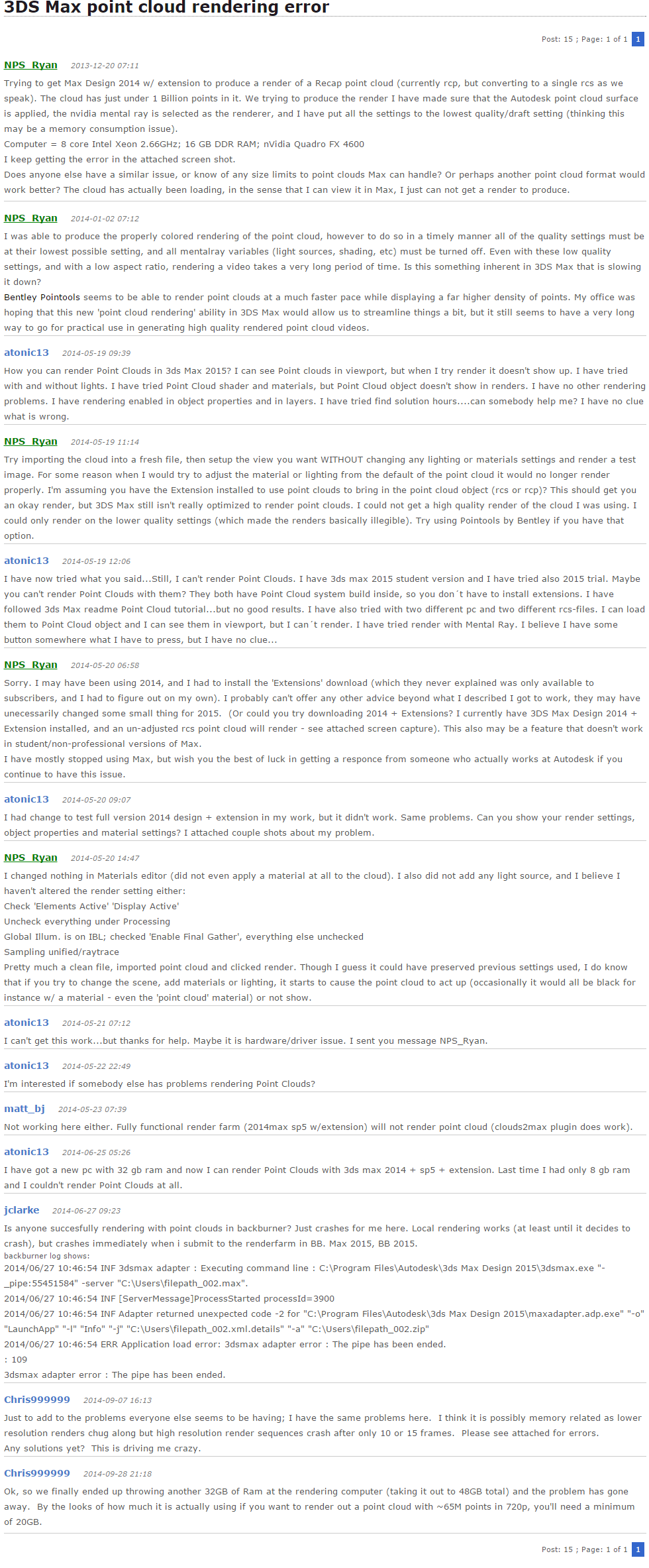
Task: Click atonic13 username on 2014-05-21 07:12 post
Action: (x=26, y=1023)
